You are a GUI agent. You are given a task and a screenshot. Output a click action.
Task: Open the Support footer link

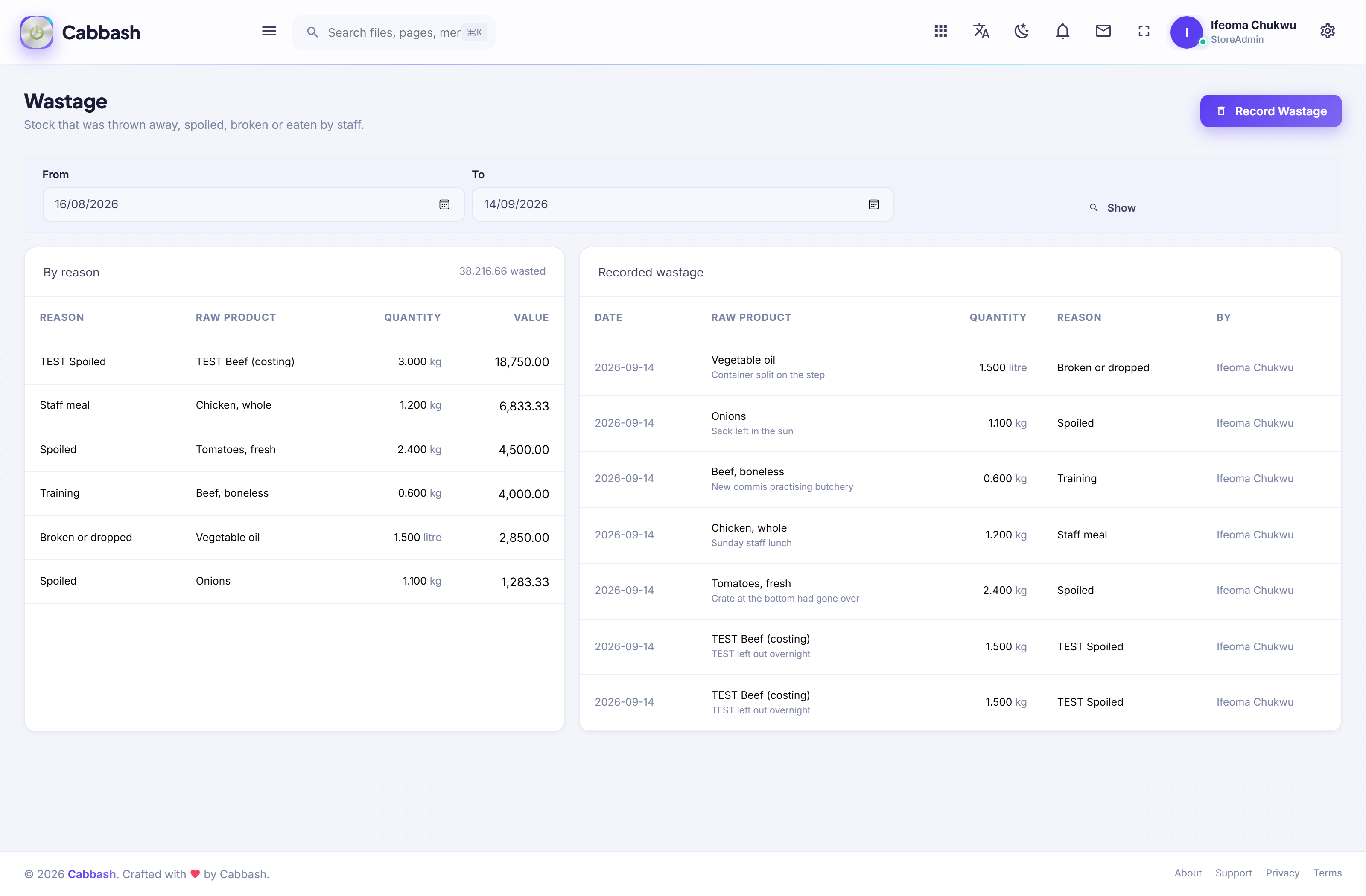click(1233, 873)
